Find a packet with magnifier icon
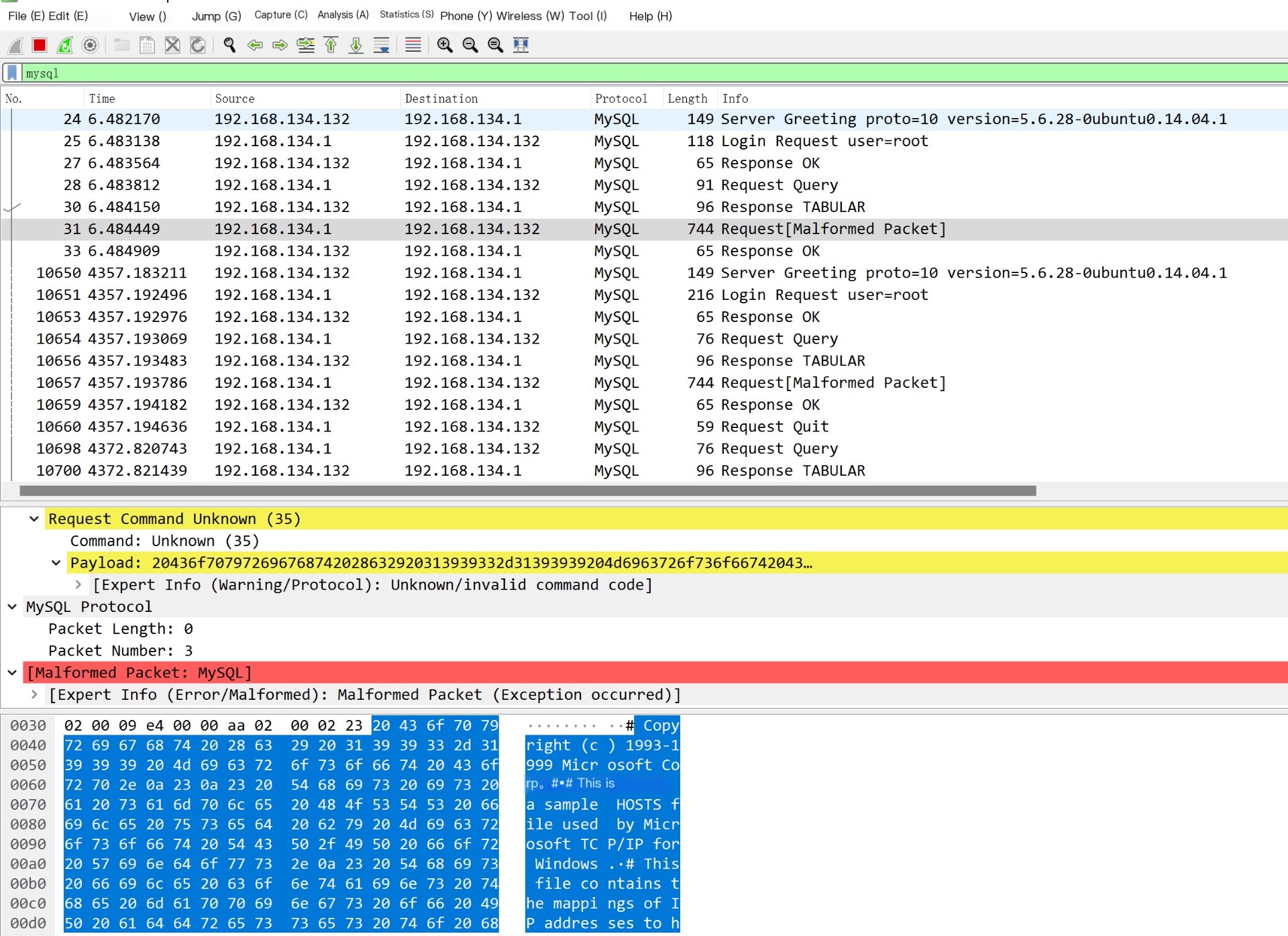Screen dimensions: 1288x936 [x=229, y=45]
